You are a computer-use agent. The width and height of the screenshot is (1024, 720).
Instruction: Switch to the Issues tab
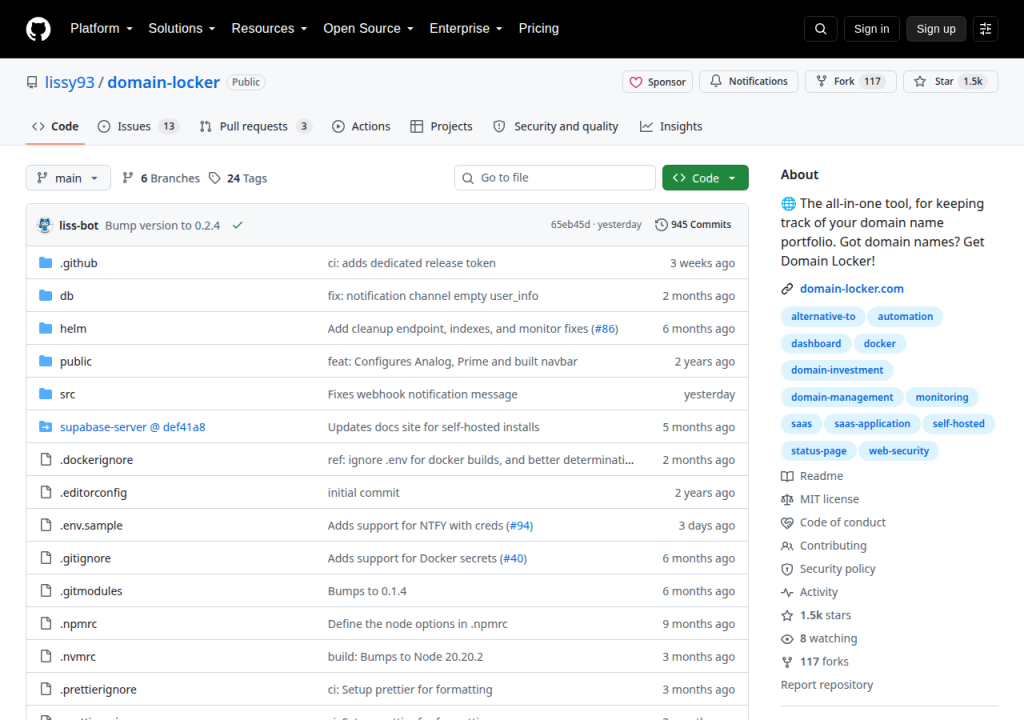click(138, 127)
